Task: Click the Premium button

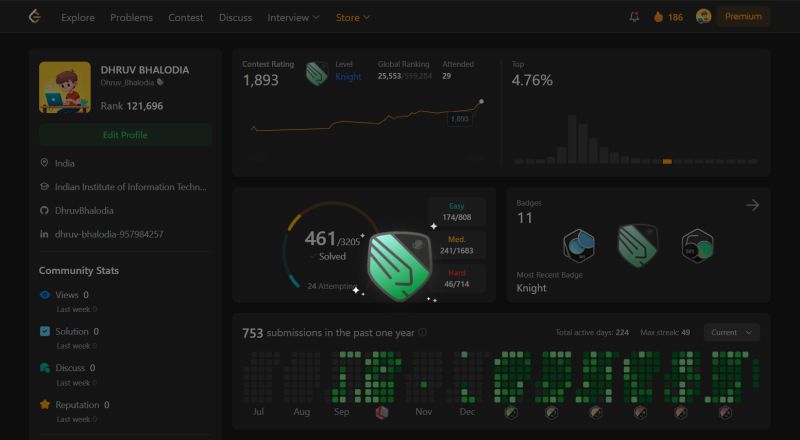Action: (x=743, y=16)
